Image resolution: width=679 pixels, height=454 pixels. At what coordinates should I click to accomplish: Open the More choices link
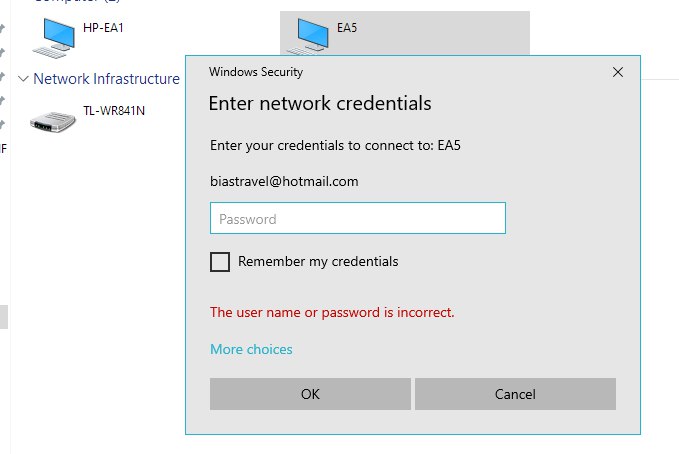(x=251, y=349)
